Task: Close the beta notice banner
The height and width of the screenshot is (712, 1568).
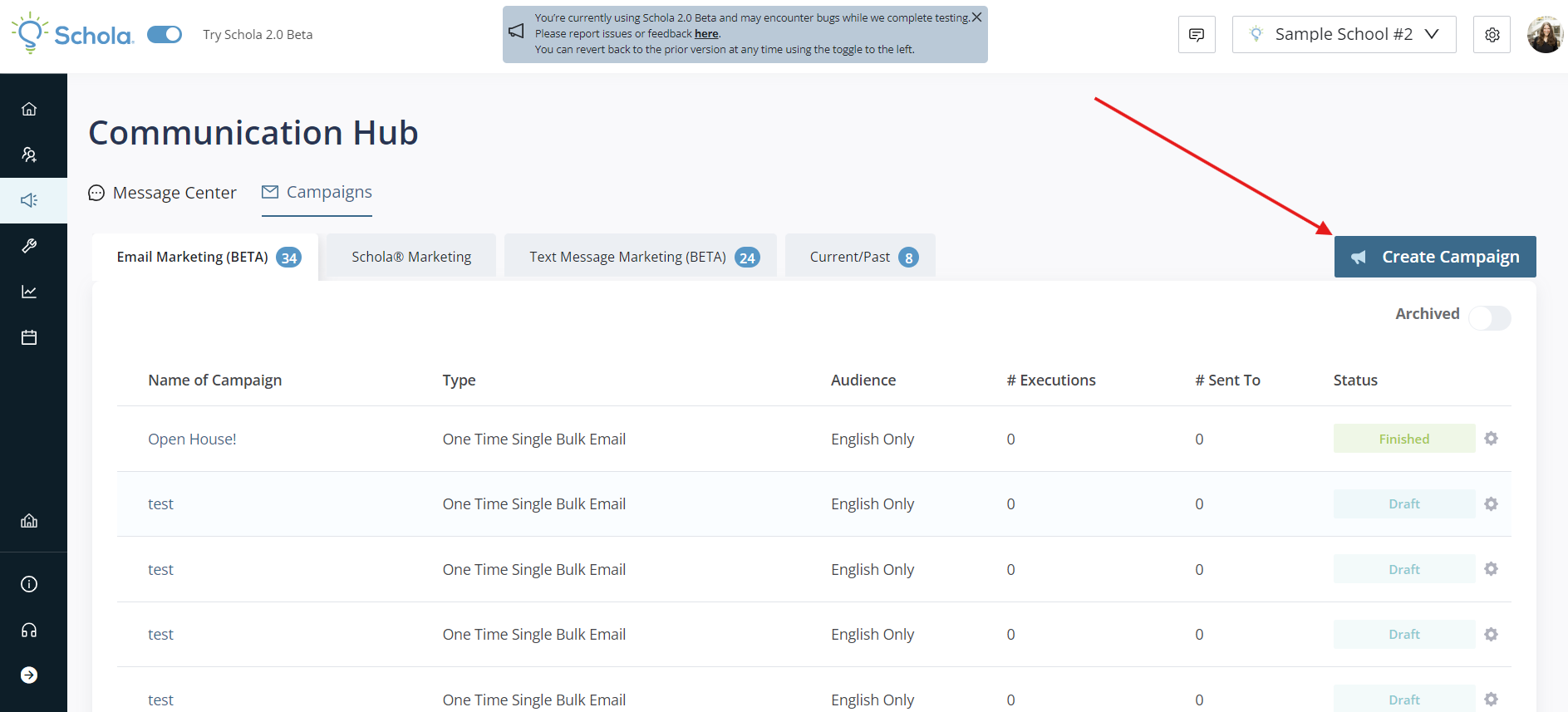Action: (x=977, y=17)
